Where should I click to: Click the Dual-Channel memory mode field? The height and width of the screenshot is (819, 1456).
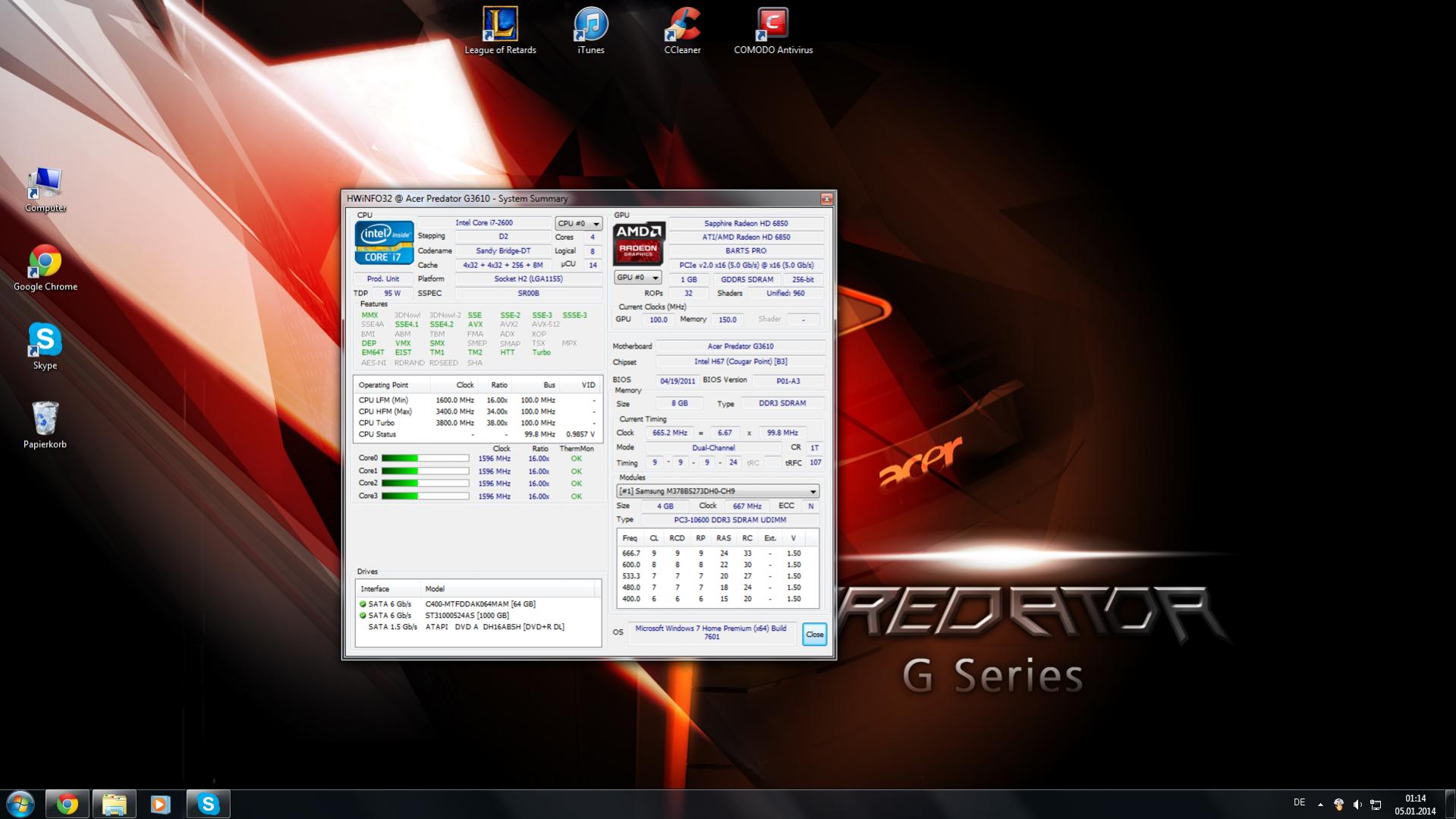tap(713, 448)
